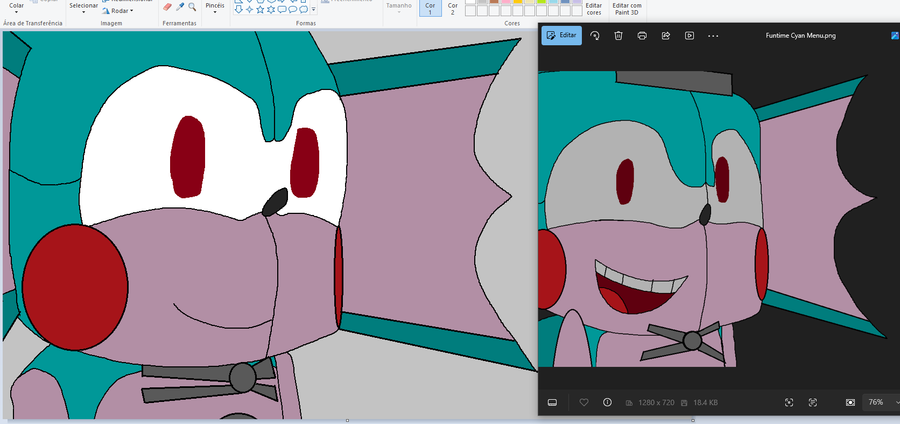900x424 pixels.
Task: Click the 1280 x 720 dimensions text
Action: (655, 403)
